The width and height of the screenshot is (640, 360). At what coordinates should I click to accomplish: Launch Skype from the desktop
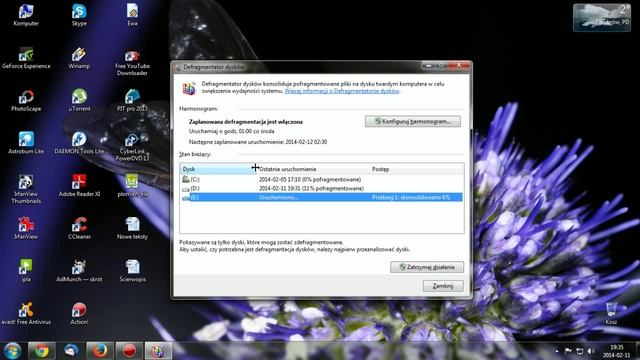[x=79, y=16]
